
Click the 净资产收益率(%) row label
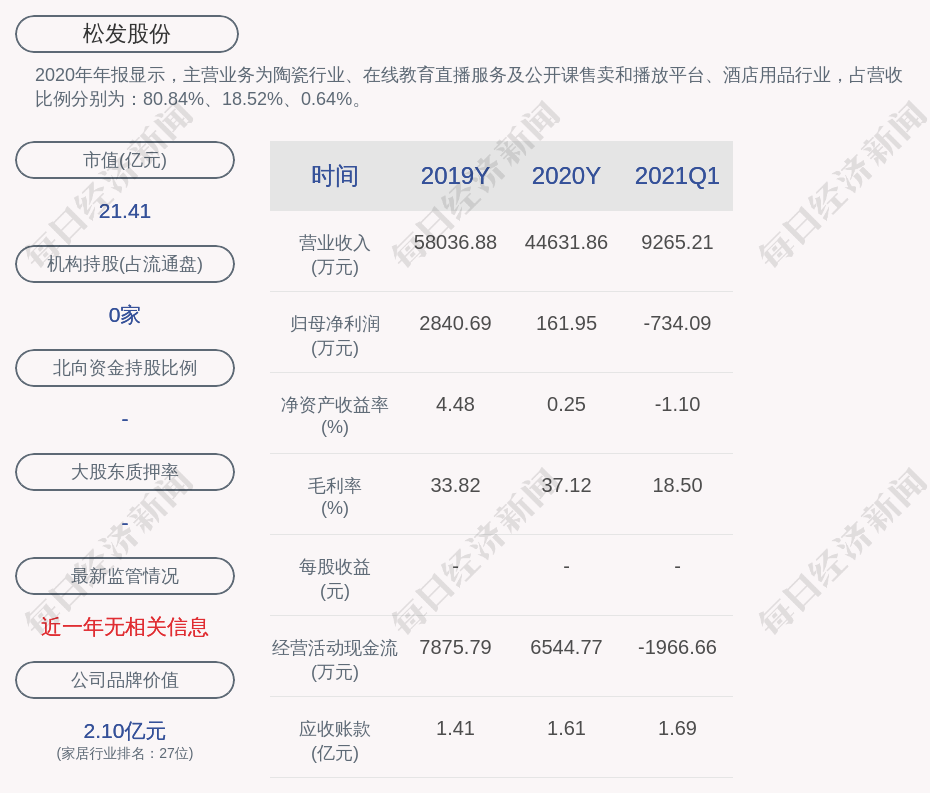pyautogui.click(x=335, y=416)
